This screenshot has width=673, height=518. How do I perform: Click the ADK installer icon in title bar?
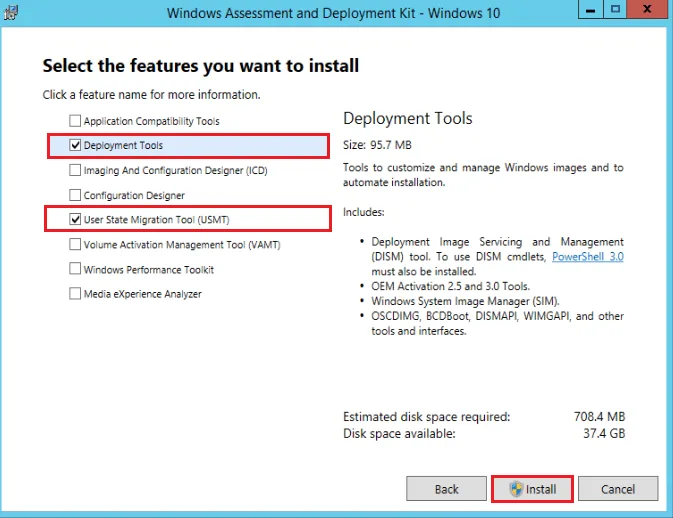click(11, 12)
